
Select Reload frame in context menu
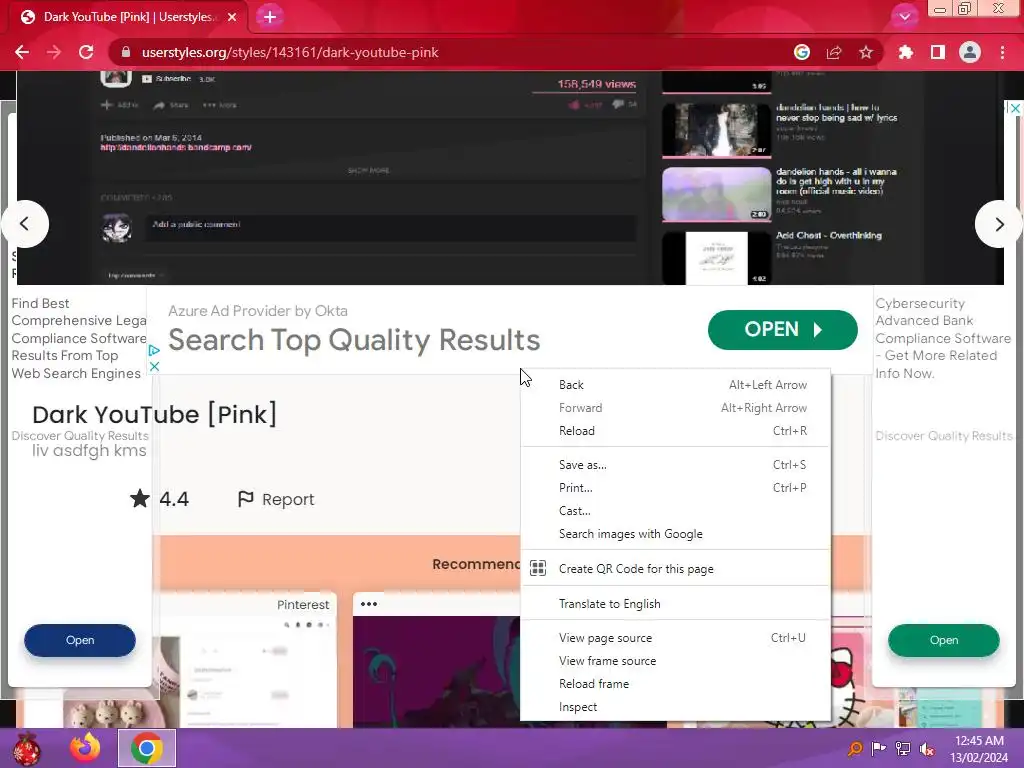coord(675,684)
